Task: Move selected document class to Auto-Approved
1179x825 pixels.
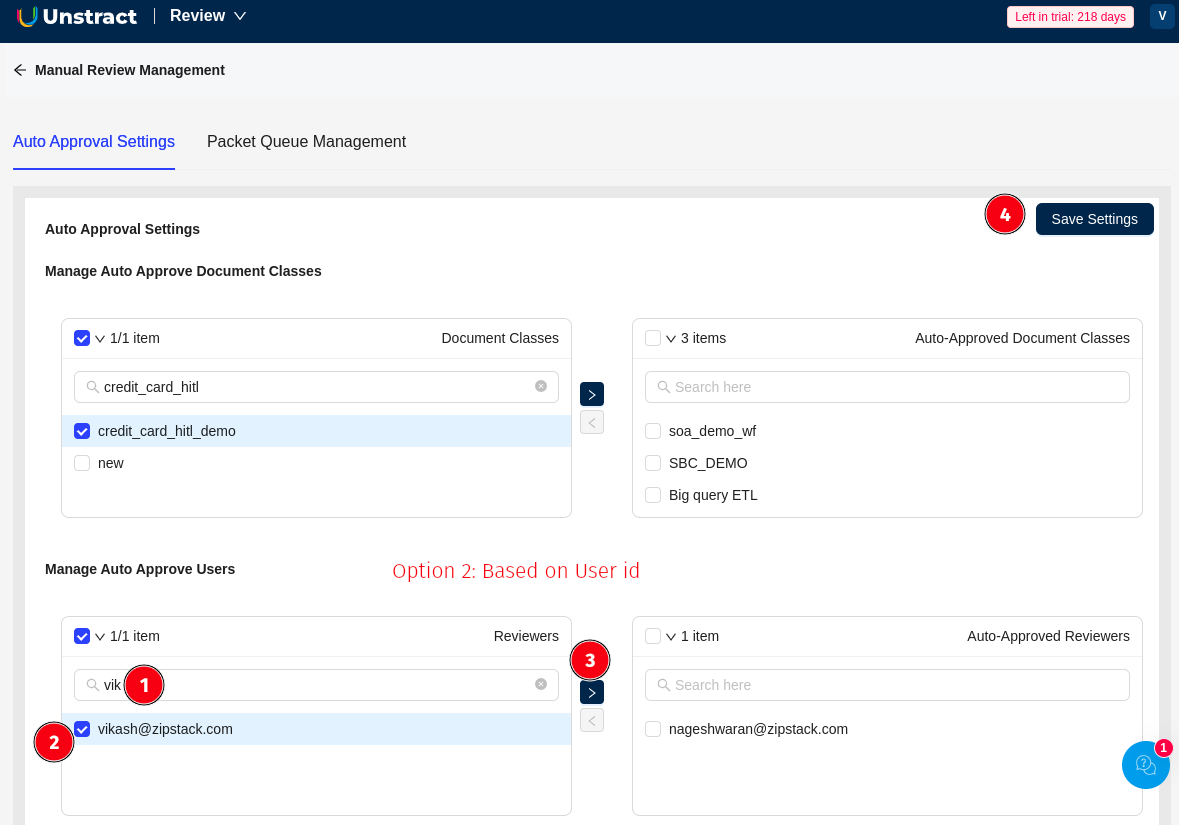Action: 592,394
